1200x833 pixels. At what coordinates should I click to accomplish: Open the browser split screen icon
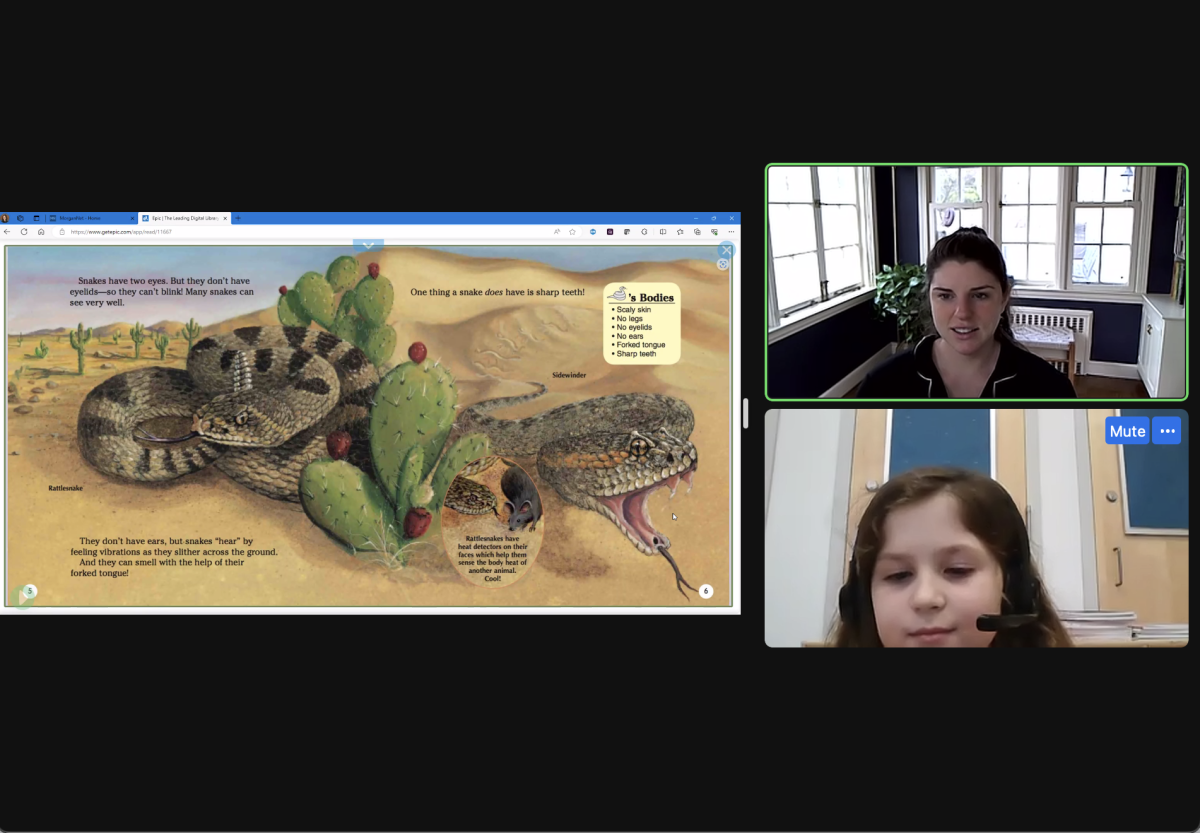point(662,232)
